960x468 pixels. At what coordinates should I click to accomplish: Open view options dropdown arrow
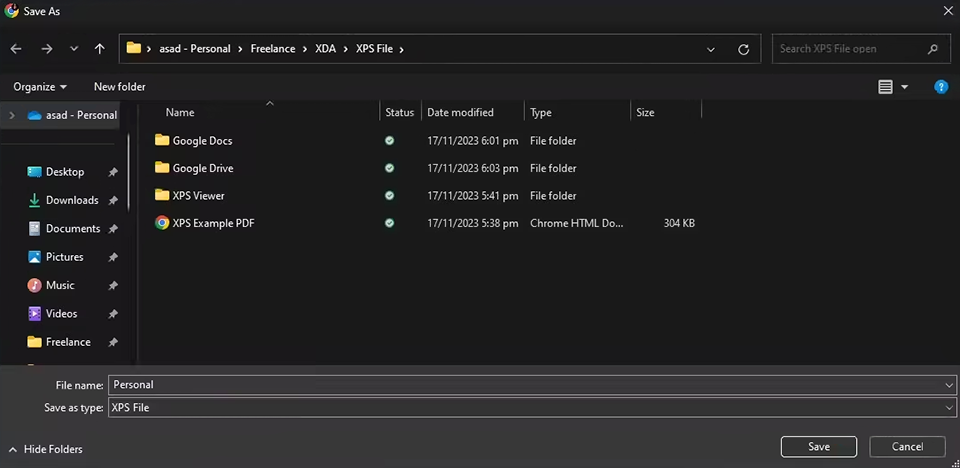coord(904,88)
